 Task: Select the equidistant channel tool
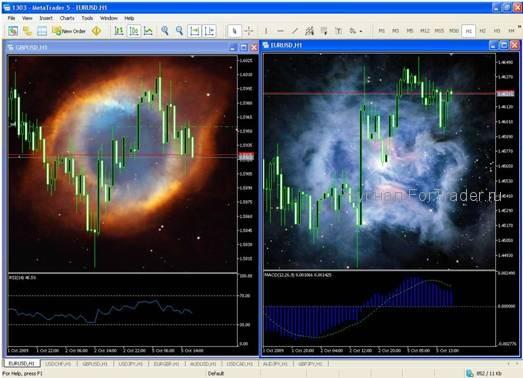coord(310,31)
